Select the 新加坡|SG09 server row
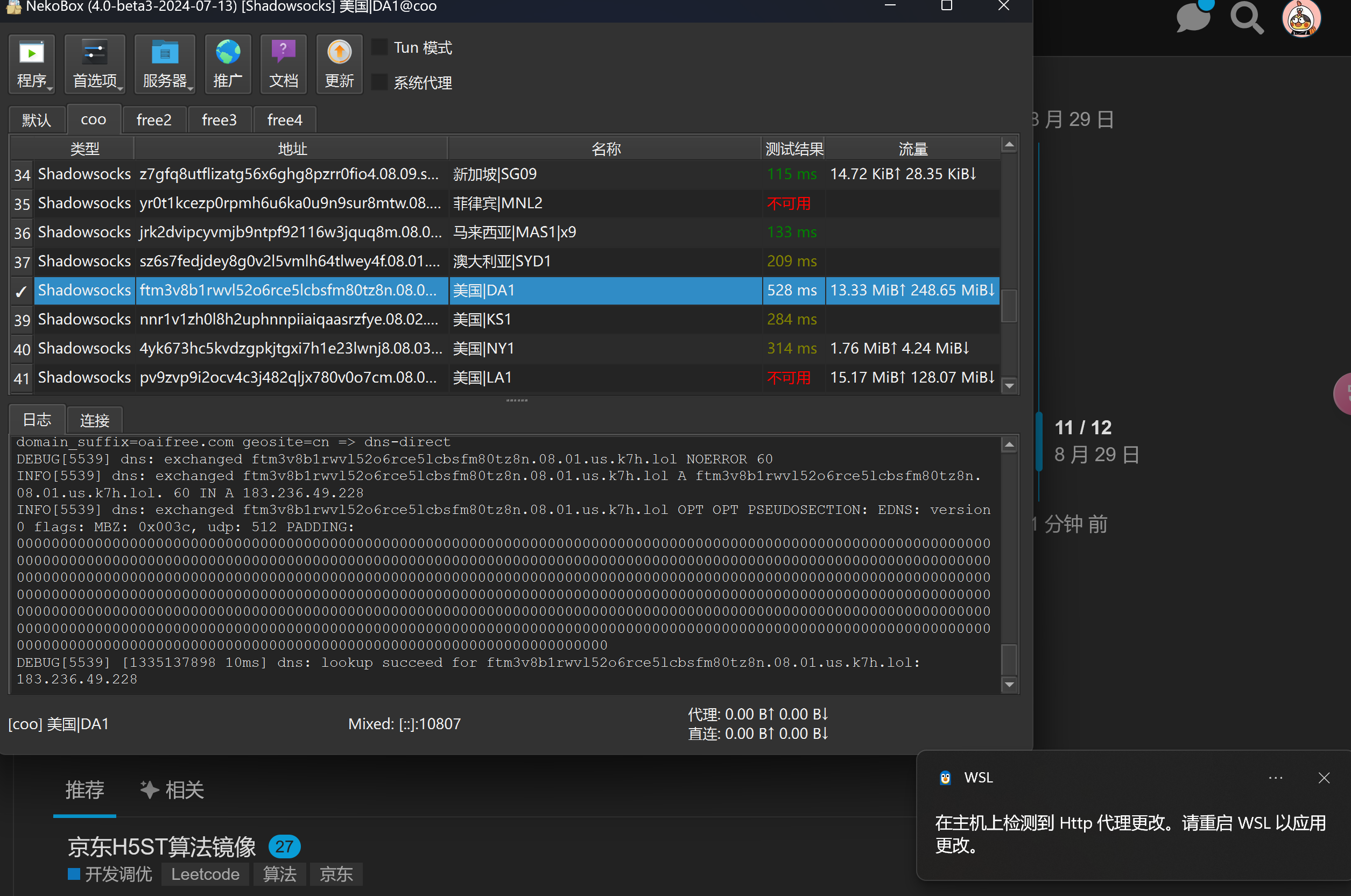Screen dimensions: 1351x896 pyautogui.click(x=505, y=174)
